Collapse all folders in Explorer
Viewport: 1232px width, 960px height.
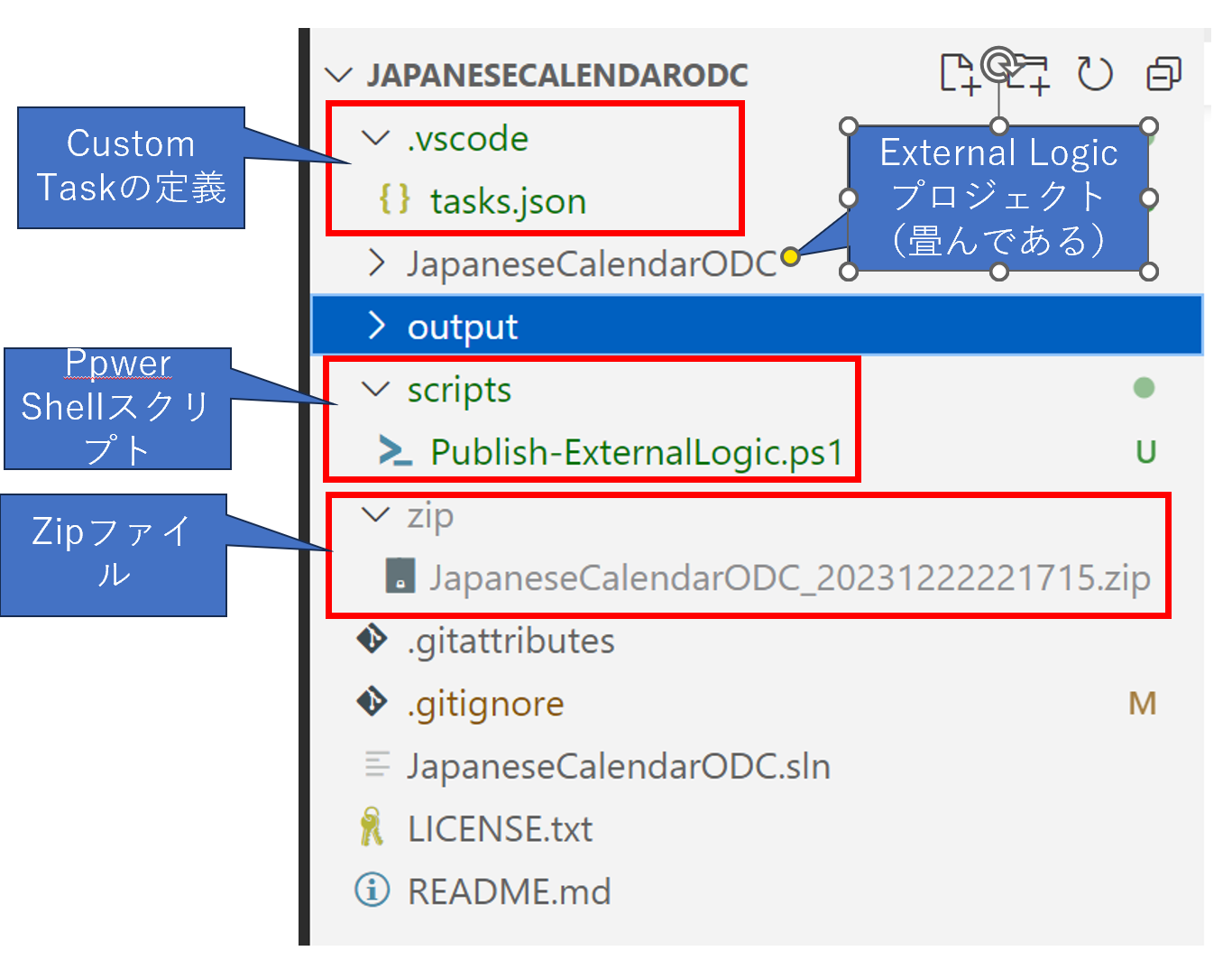coord(1163,74)
